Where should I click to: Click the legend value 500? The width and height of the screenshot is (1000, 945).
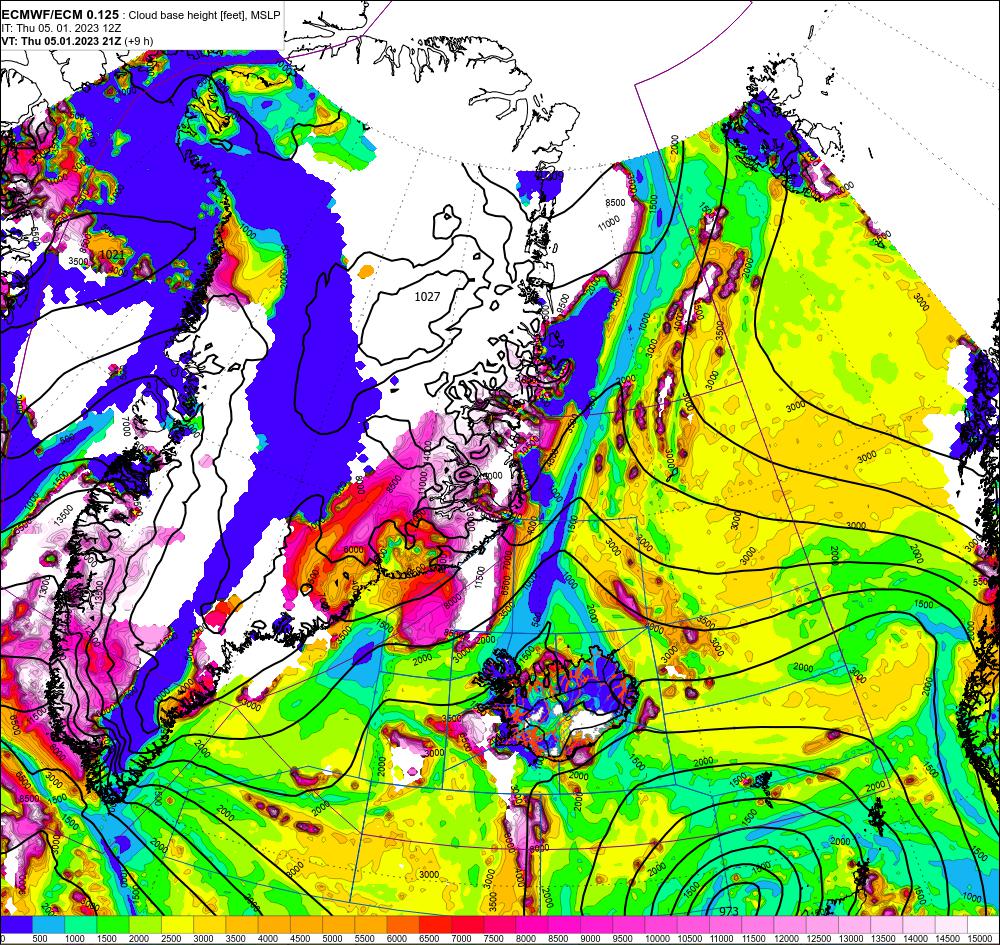pyautogui.click(x=40, y=939)
